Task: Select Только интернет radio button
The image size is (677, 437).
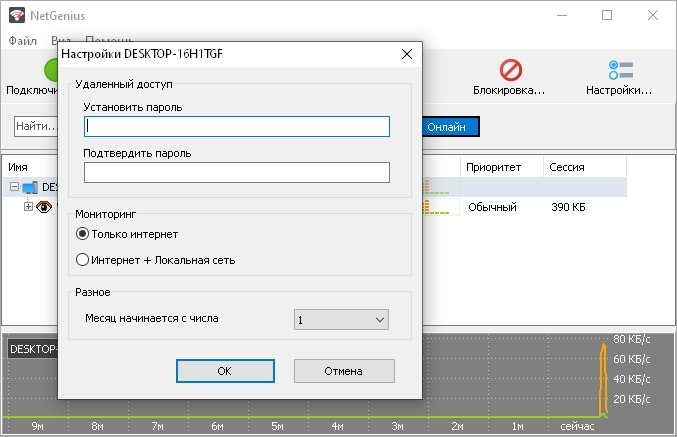Action: 82,234
